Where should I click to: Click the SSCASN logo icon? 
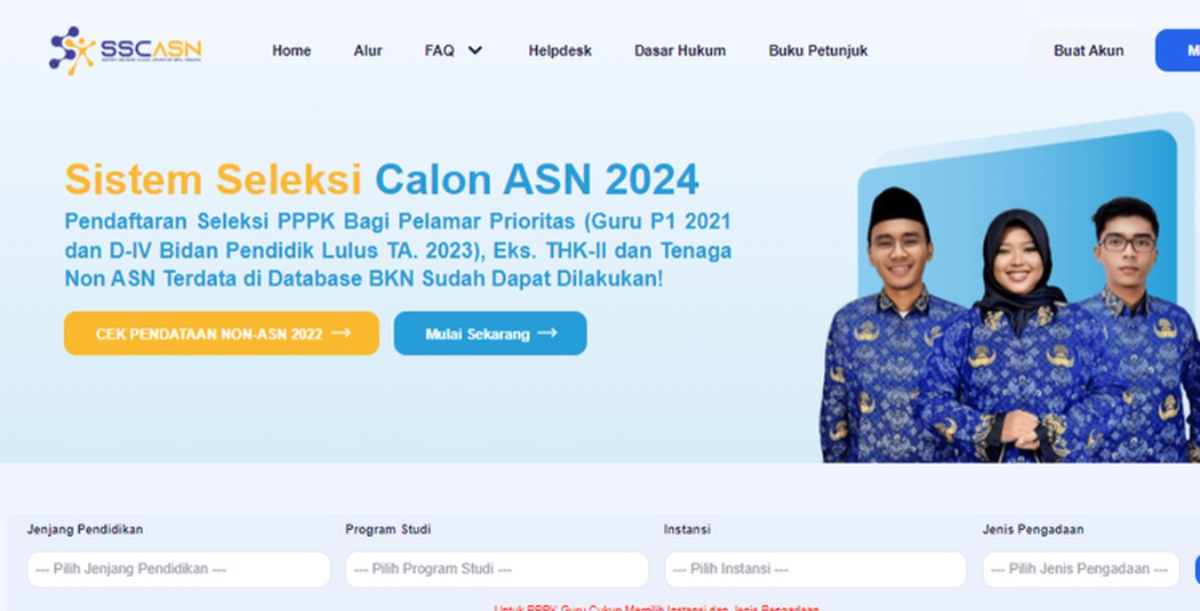[x=71, y=50]
